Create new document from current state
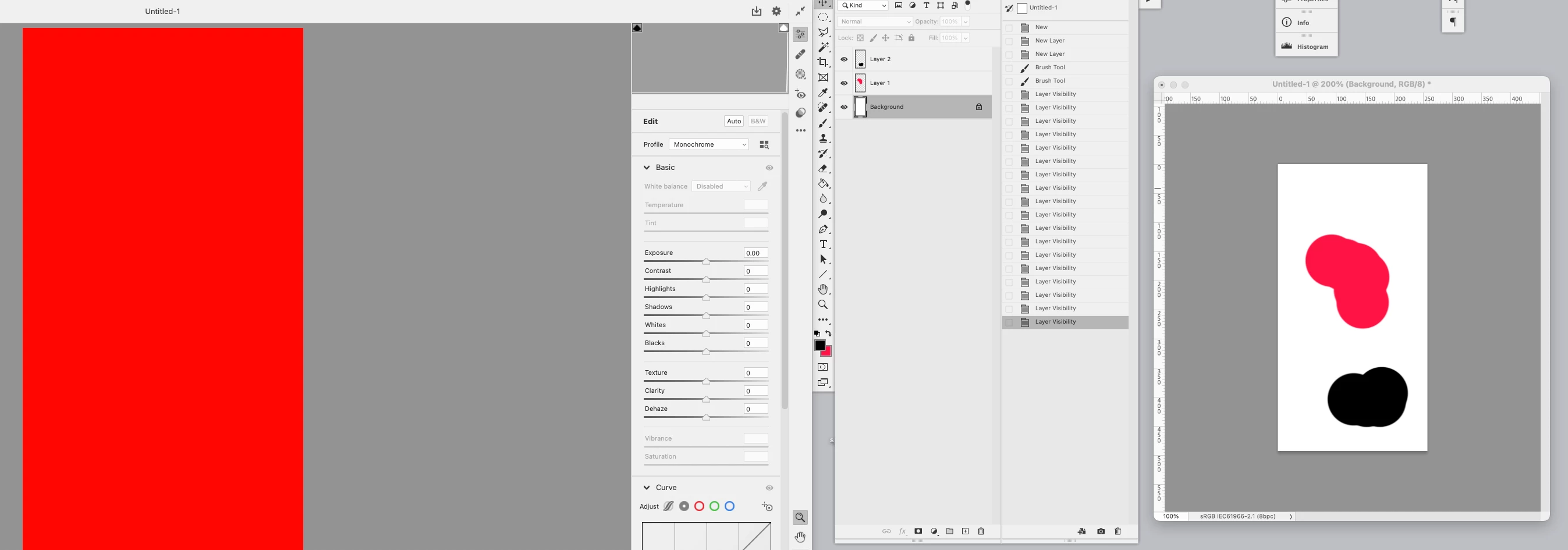The width and height of the screenshot is (1568, 550). [1081, 531]
